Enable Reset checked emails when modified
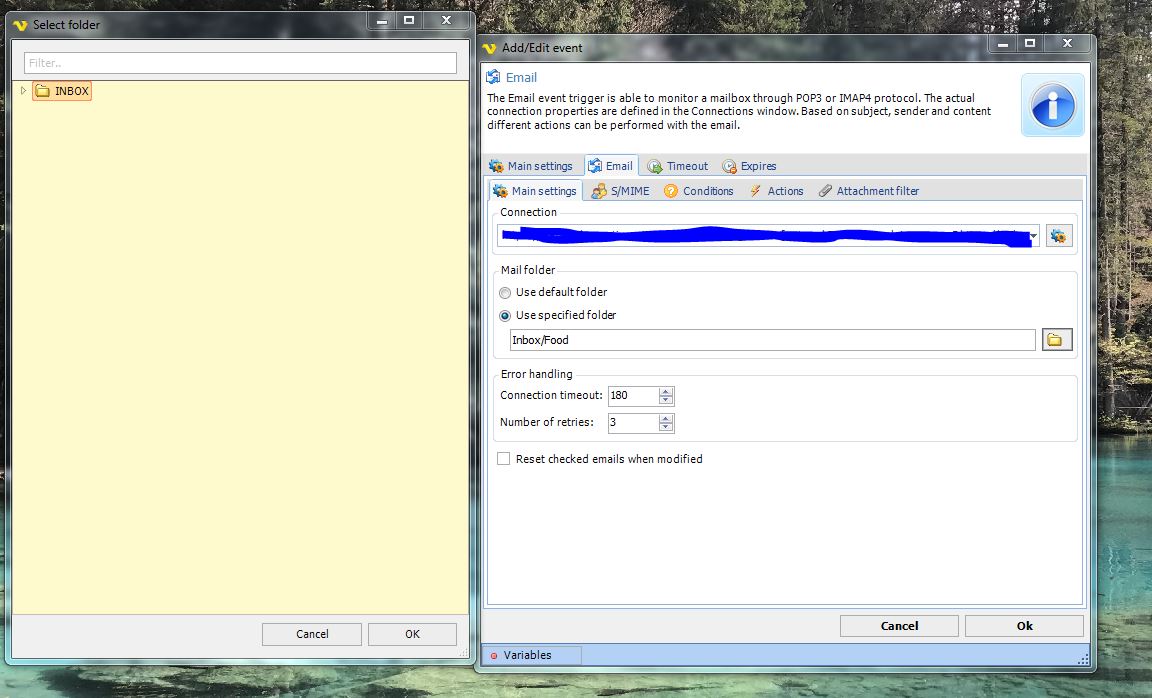1152x698 pixels. (505, 459)
